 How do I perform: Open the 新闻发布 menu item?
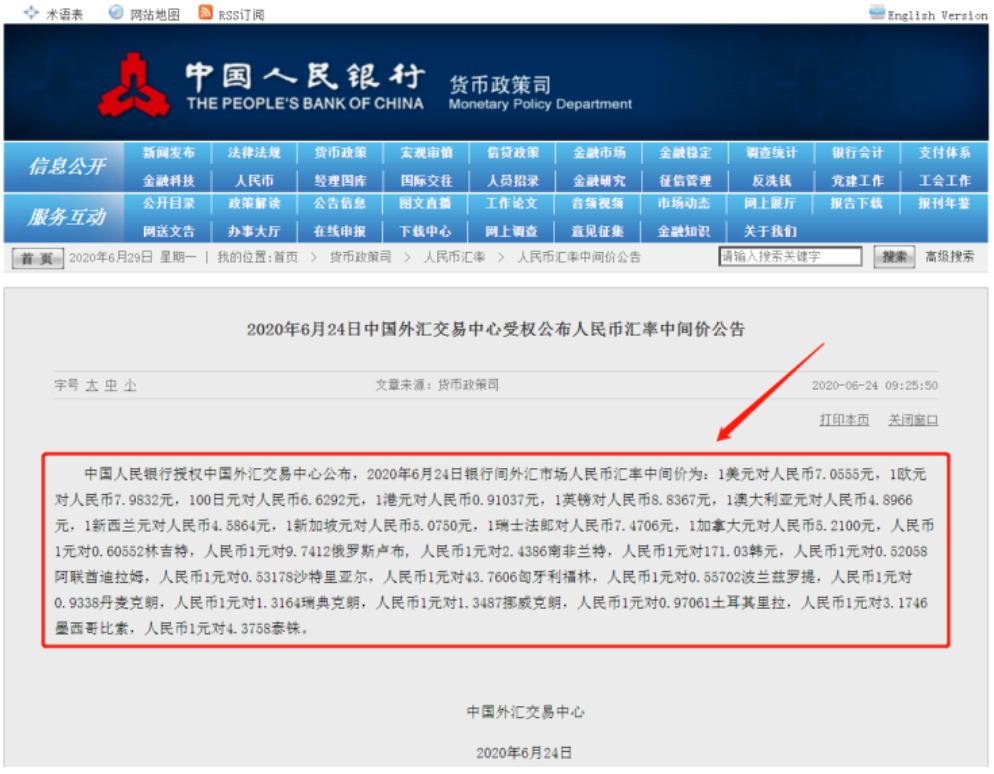[169, 153]
